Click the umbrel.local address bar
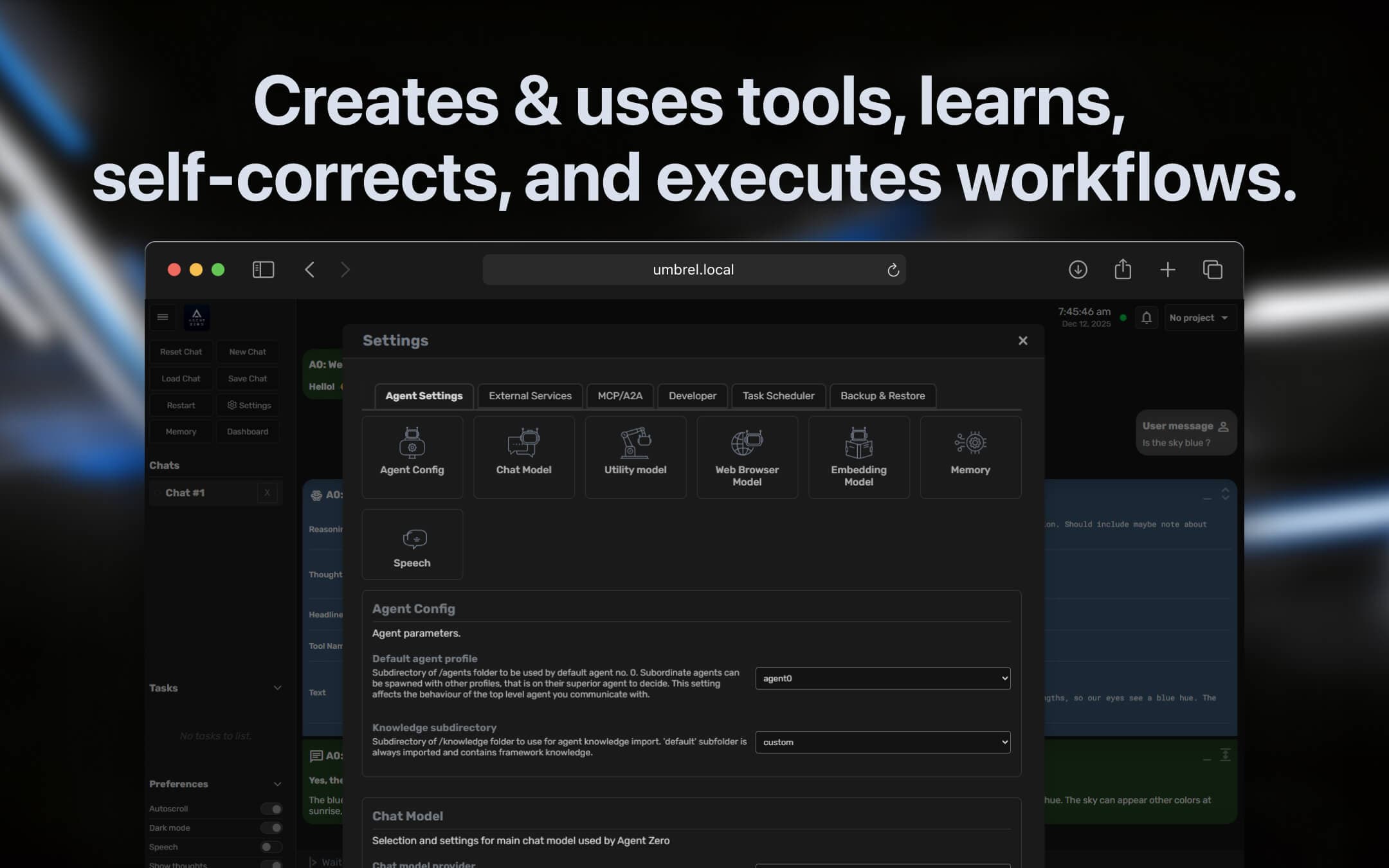Viewport: 1389px width, 868px height. (693, 269)
